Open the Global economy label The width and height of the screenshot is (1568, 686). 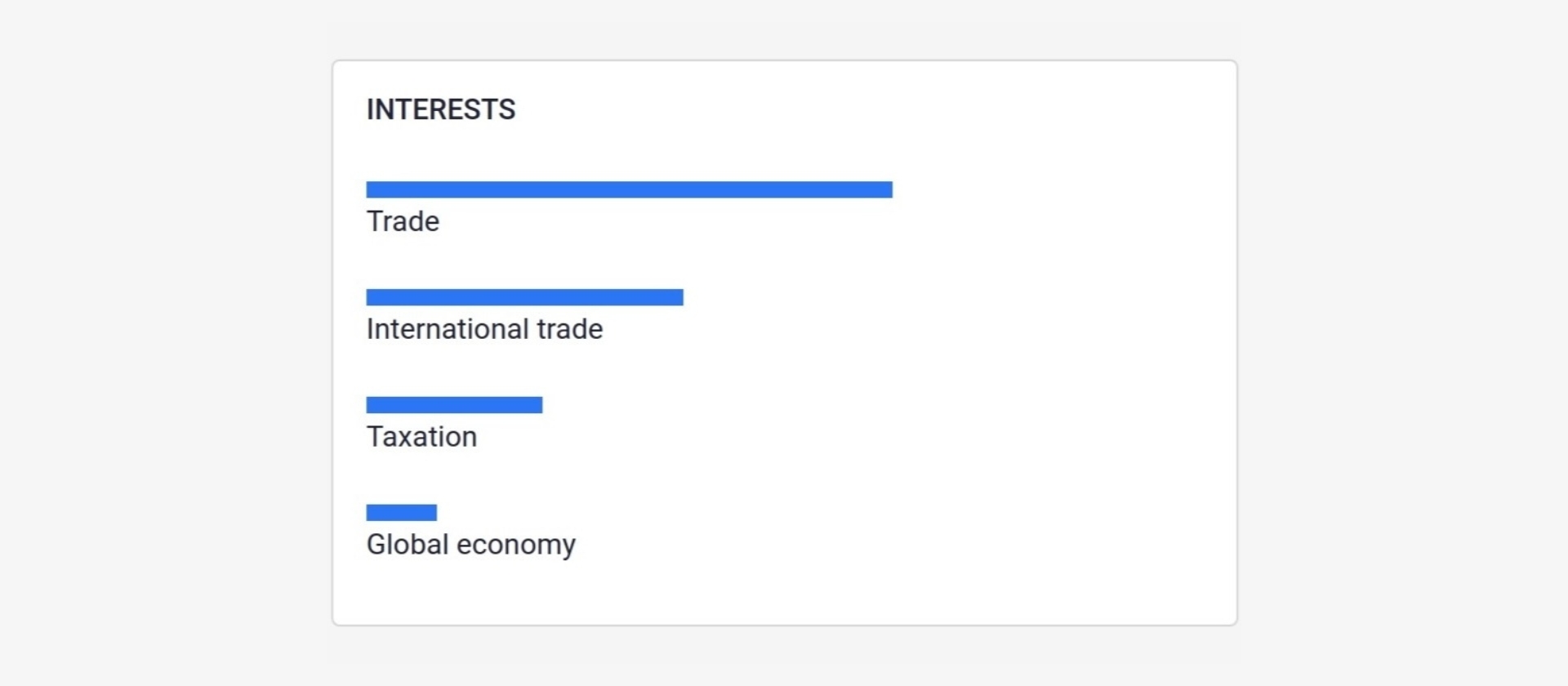pyautogui.click(x=470, y=545)
